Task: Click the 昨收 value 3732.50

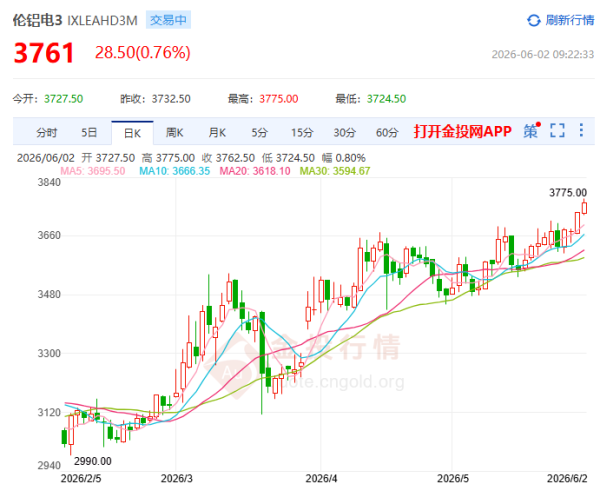Action: pos(171,99)
